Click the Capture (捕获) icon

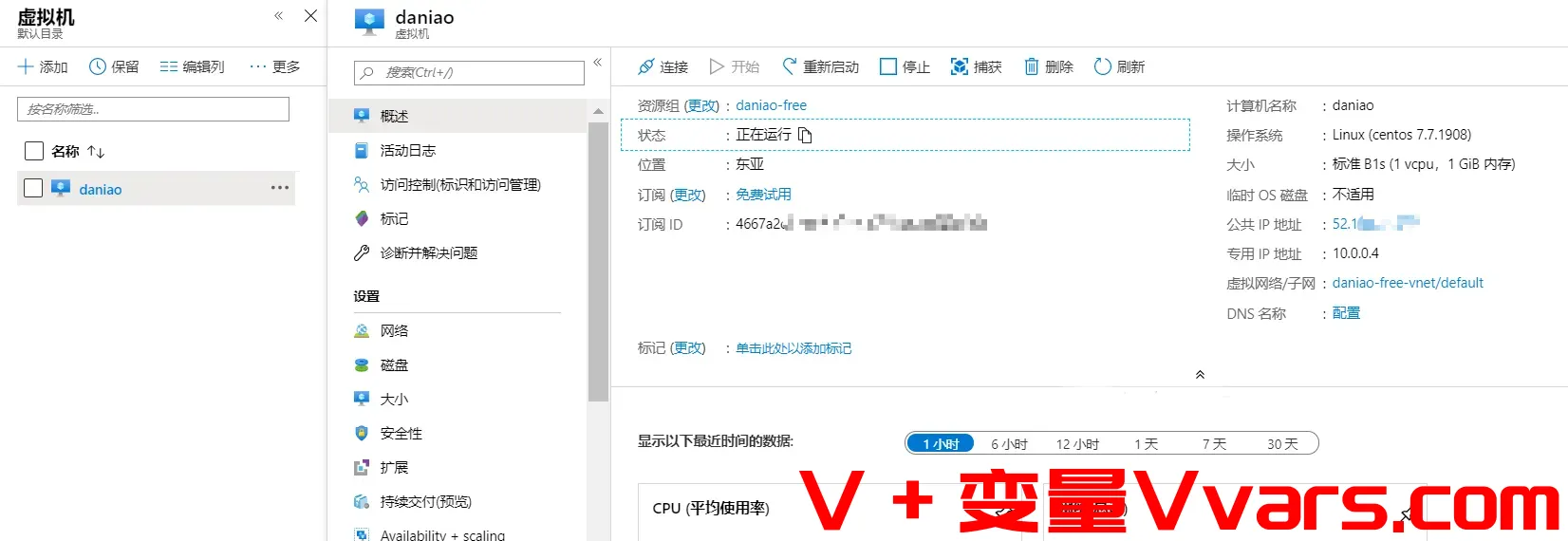(x=960, y=66)
